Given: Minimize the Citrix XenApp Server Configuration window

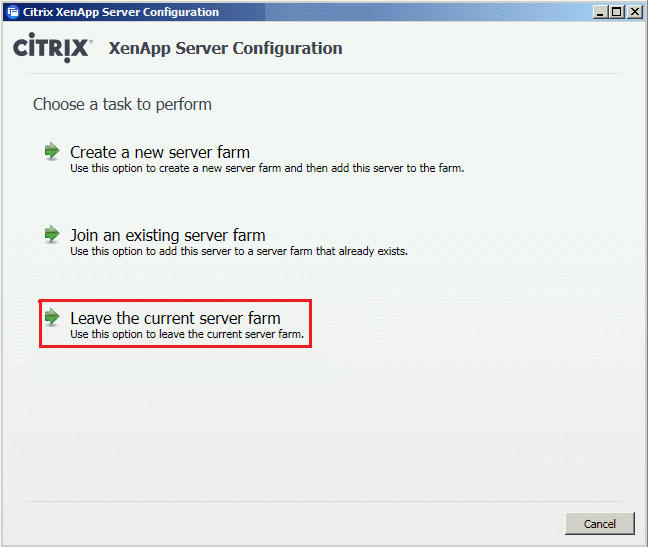Looking at the screenshot, I should (x=600, y=12).
